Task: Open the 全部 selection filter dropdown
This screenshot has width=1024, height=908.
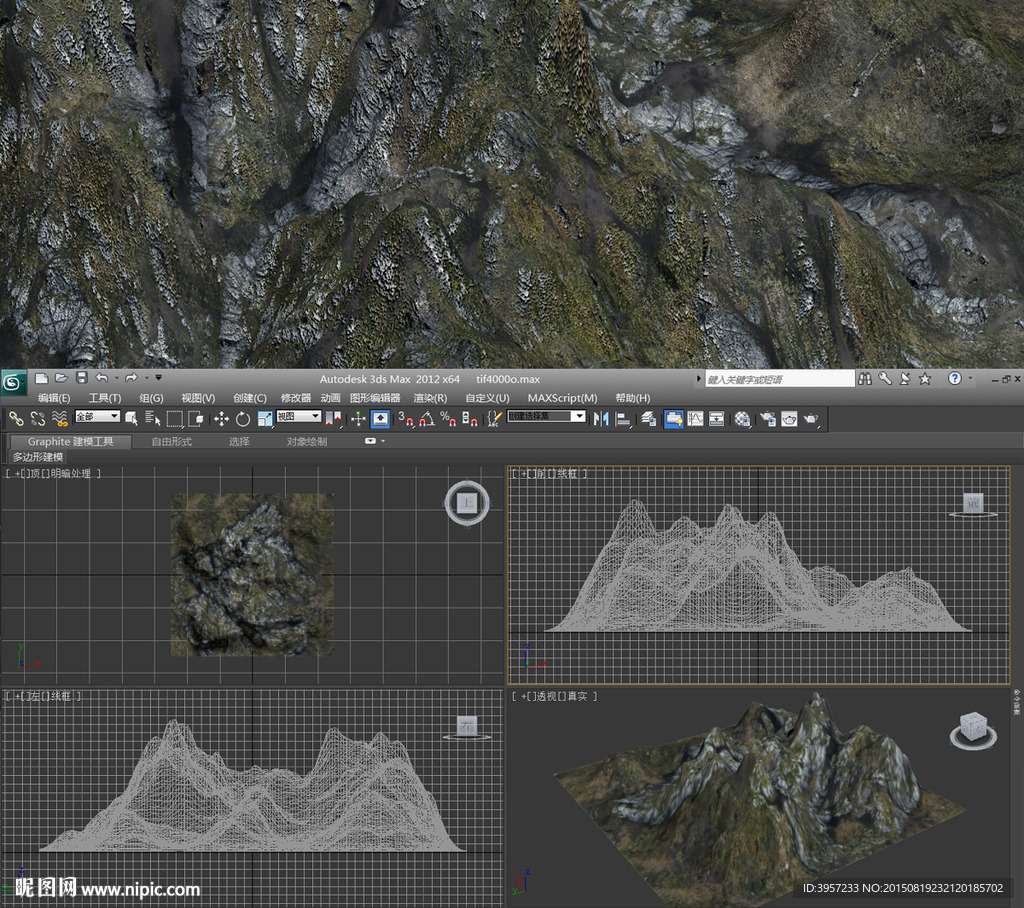Action: [98, 417]
